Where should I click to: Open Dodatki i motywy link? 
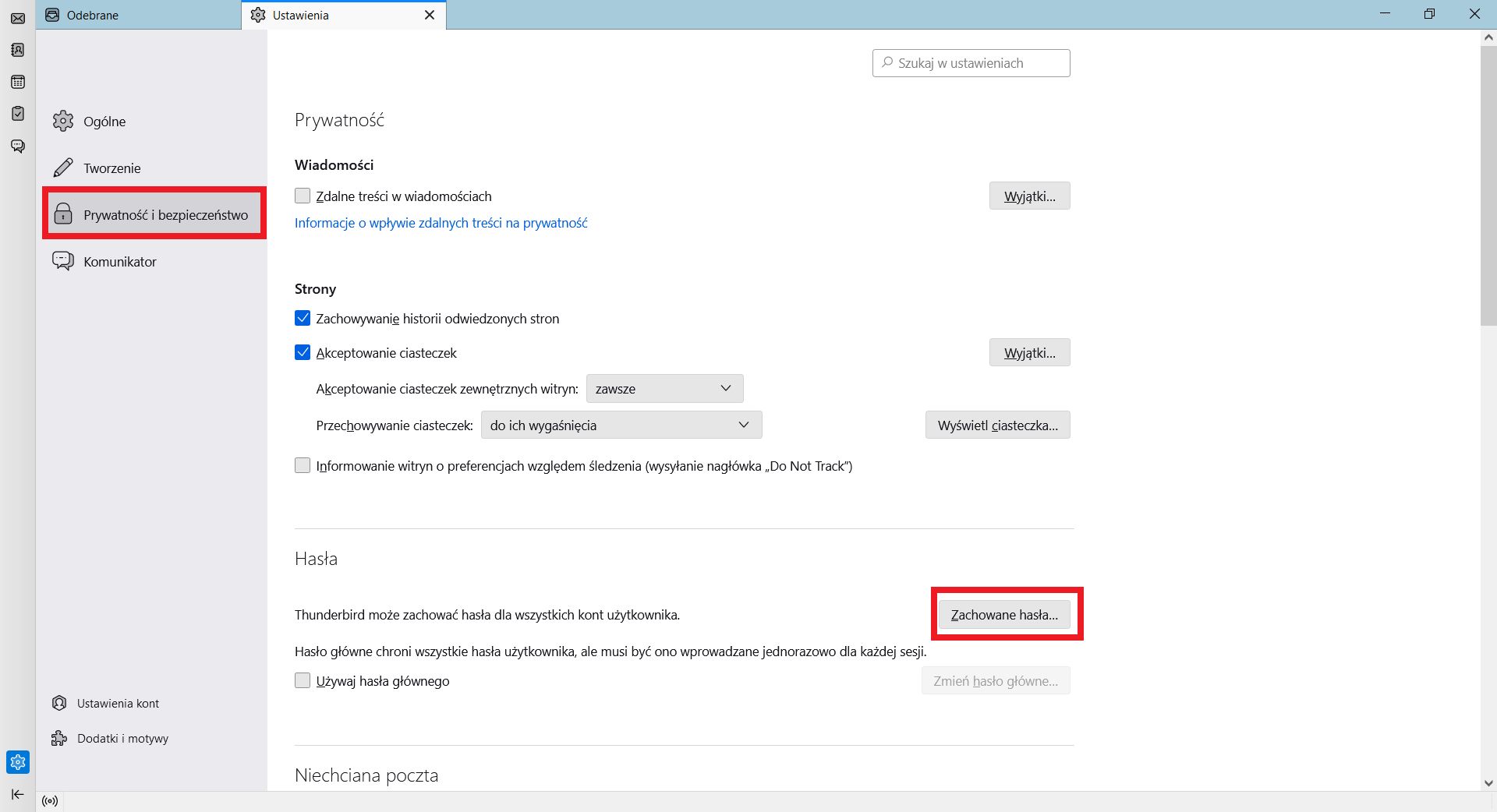coord(111,738)
